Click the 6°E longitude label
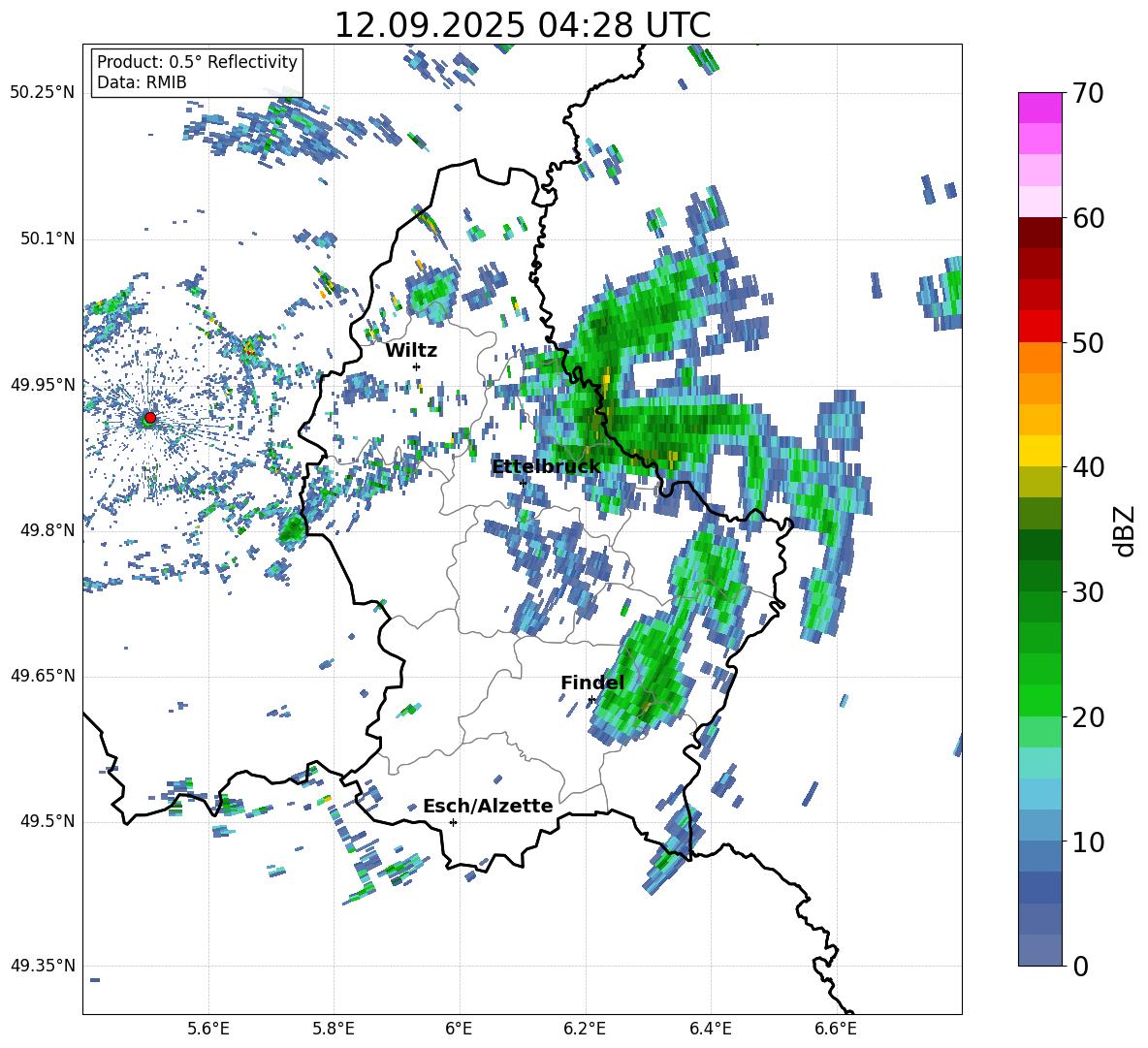The width and height of the screenshot is (1148, 1048). (459, 1029)
